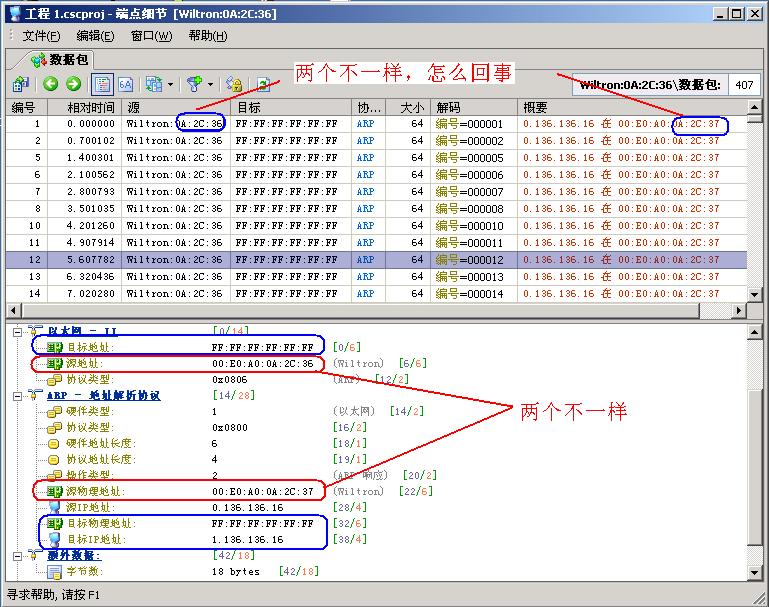Collapse the 额外数据 tree node
This screenshot has height=607, width=769.
(18, 556)
